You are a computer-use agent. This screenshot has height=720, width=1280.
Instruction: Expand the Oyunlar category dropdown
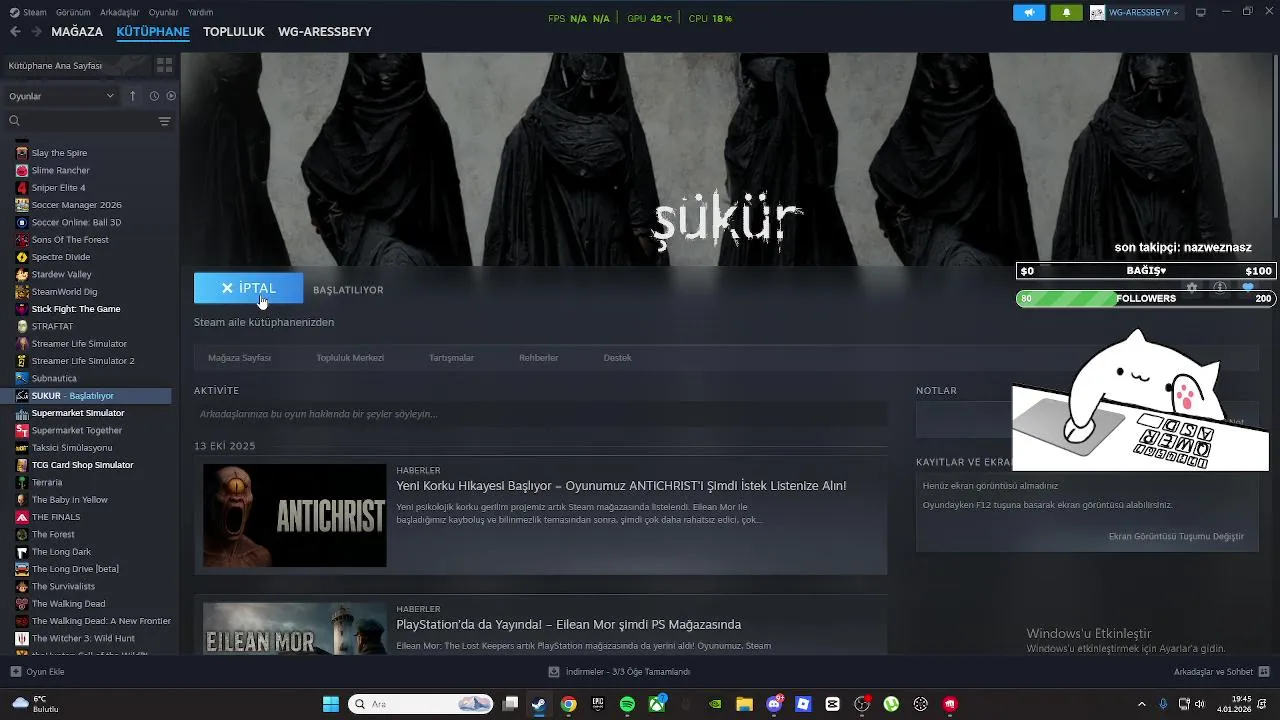coord(62,96)
